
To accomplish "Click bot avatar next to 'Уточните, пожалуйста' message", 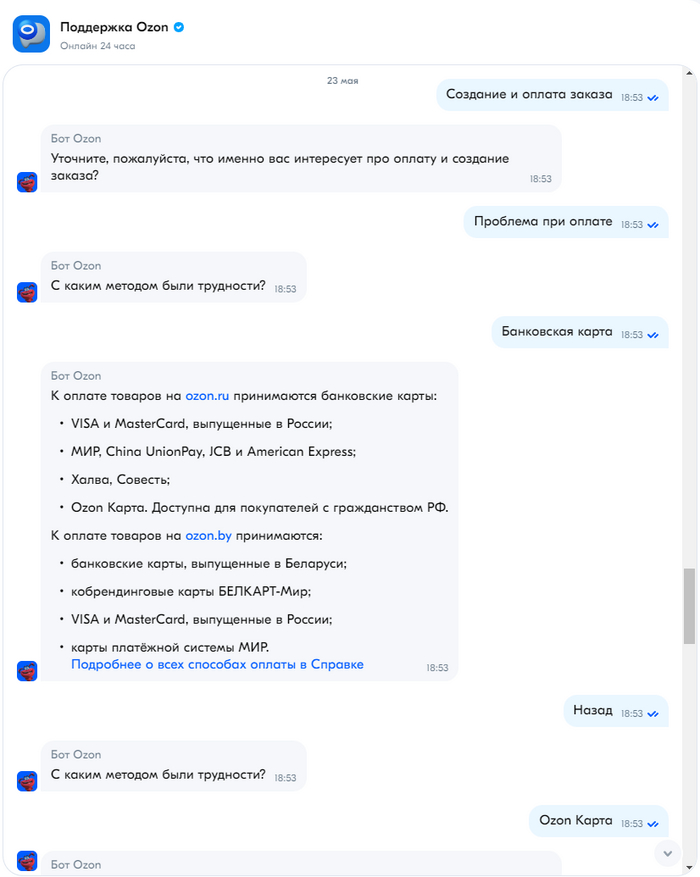I will [27, 182].
